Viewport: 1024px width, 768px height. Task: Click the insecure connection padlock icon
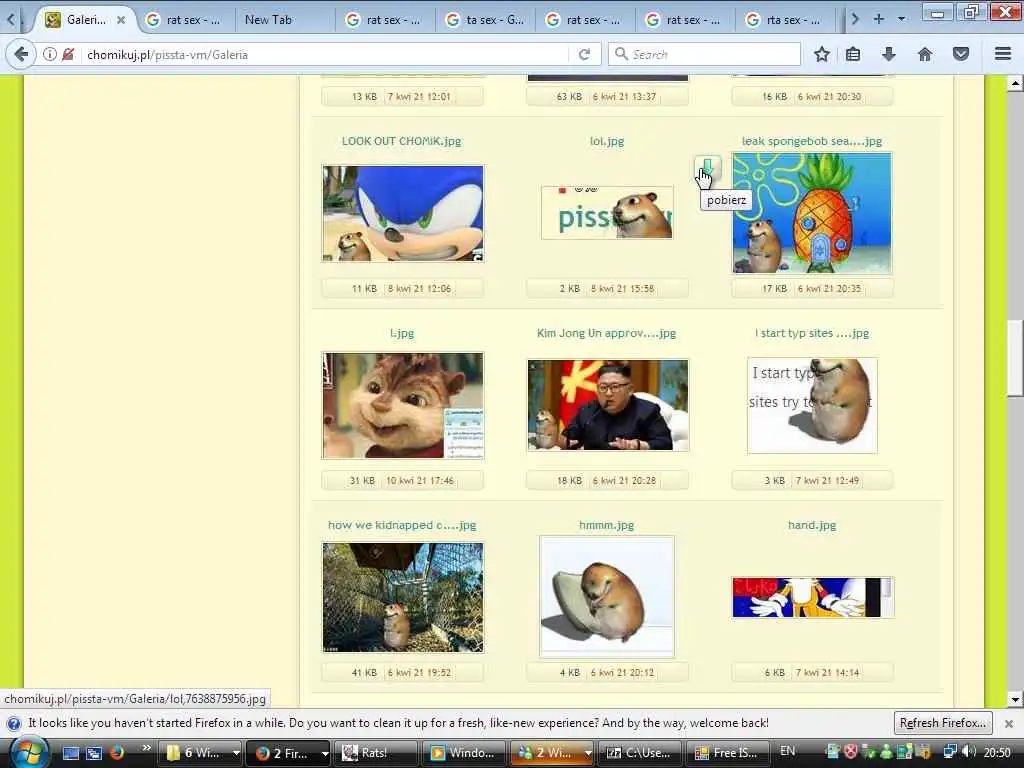tap(68, 54)
